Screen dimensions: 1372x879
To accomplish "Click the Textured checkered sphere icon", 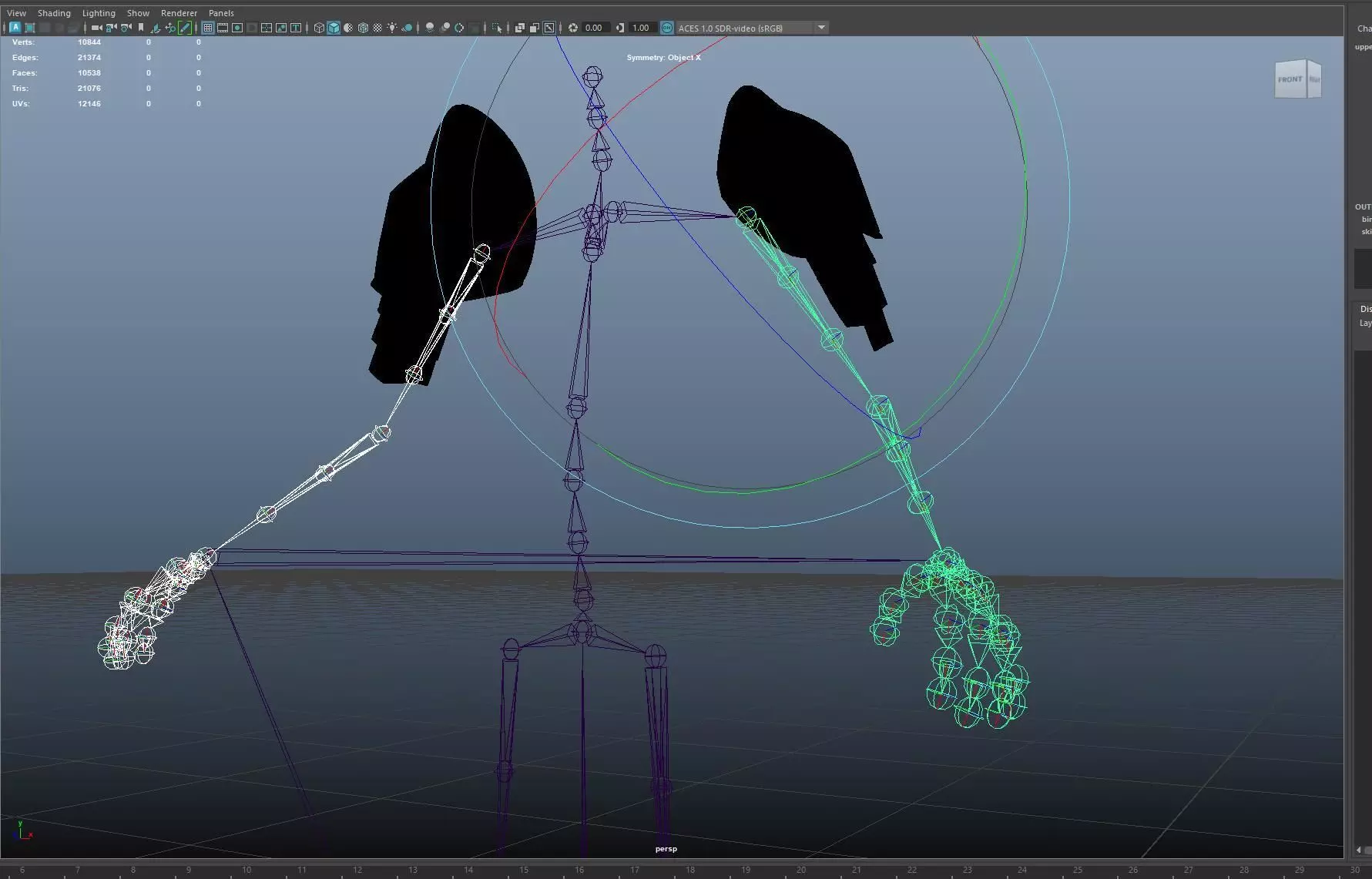I will 377,28.
